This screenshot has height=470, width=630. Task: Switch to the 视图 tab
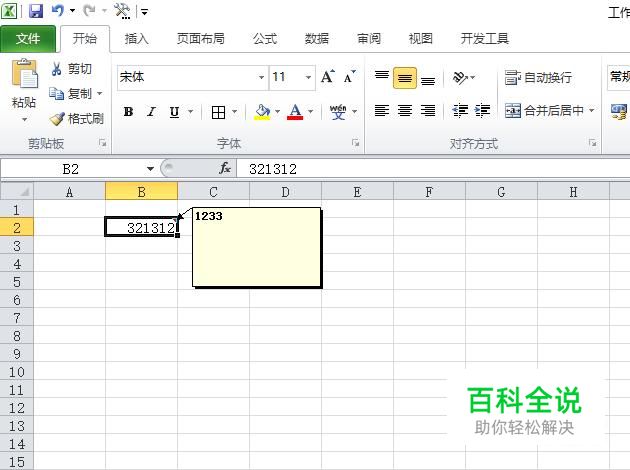421,39
